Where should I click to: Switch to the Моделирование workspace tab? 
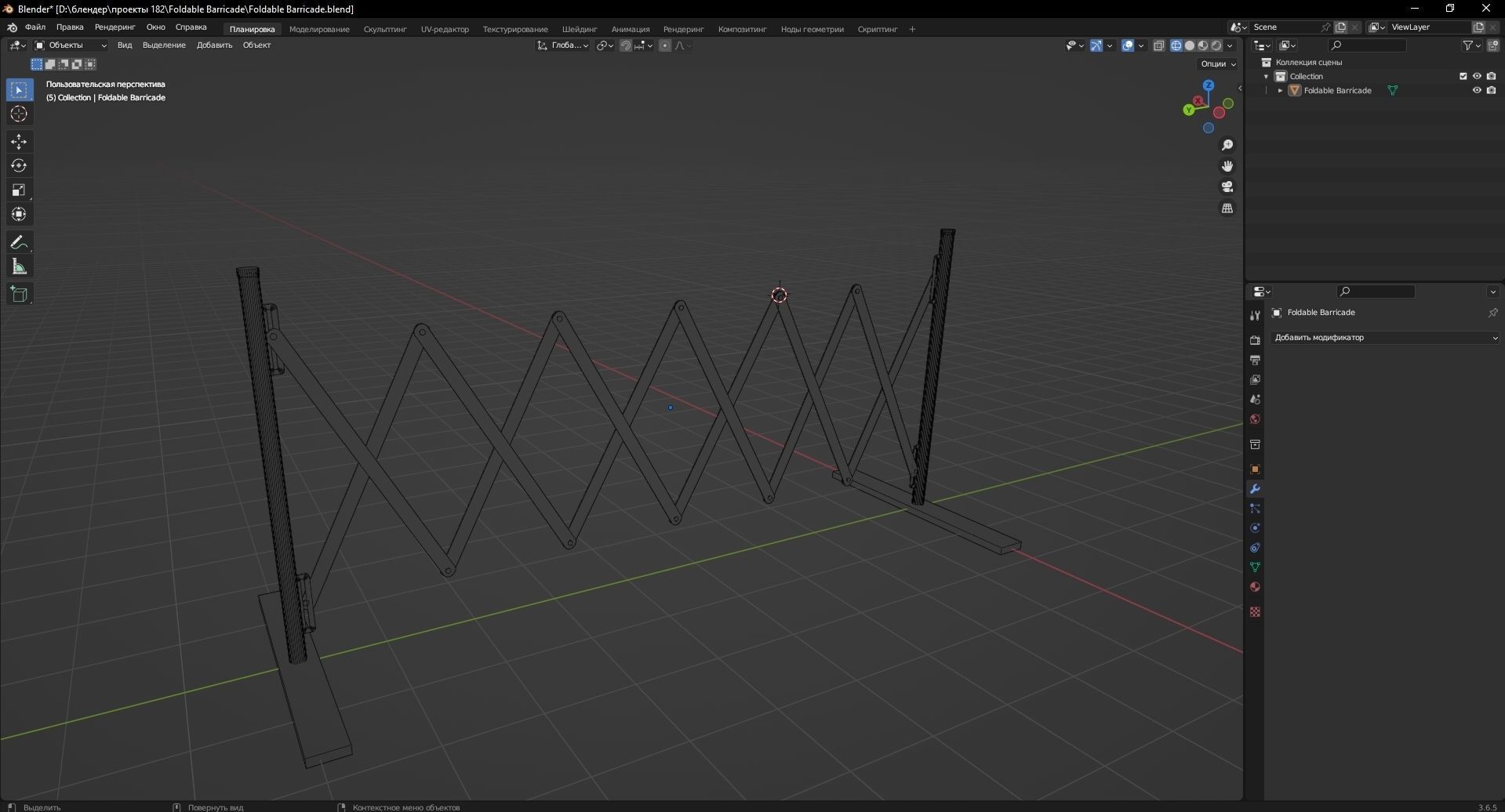(x=319, y=30)
